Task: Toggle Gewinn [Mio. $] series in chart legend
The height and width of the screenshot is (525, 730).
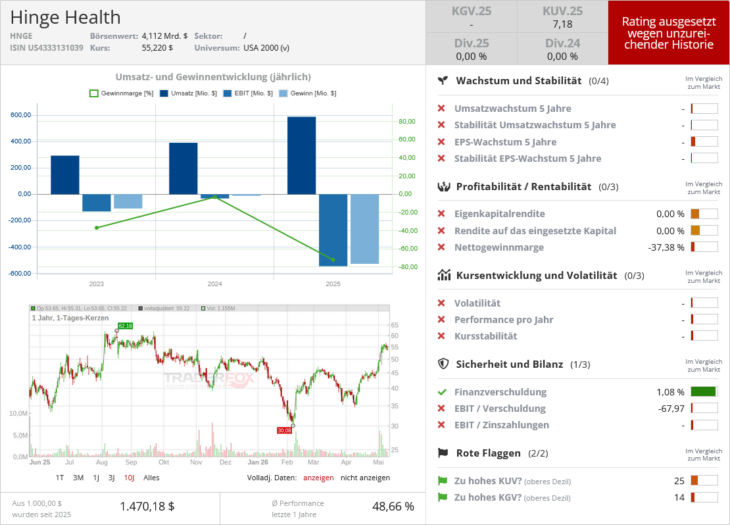Action: (x=308, y=94)
